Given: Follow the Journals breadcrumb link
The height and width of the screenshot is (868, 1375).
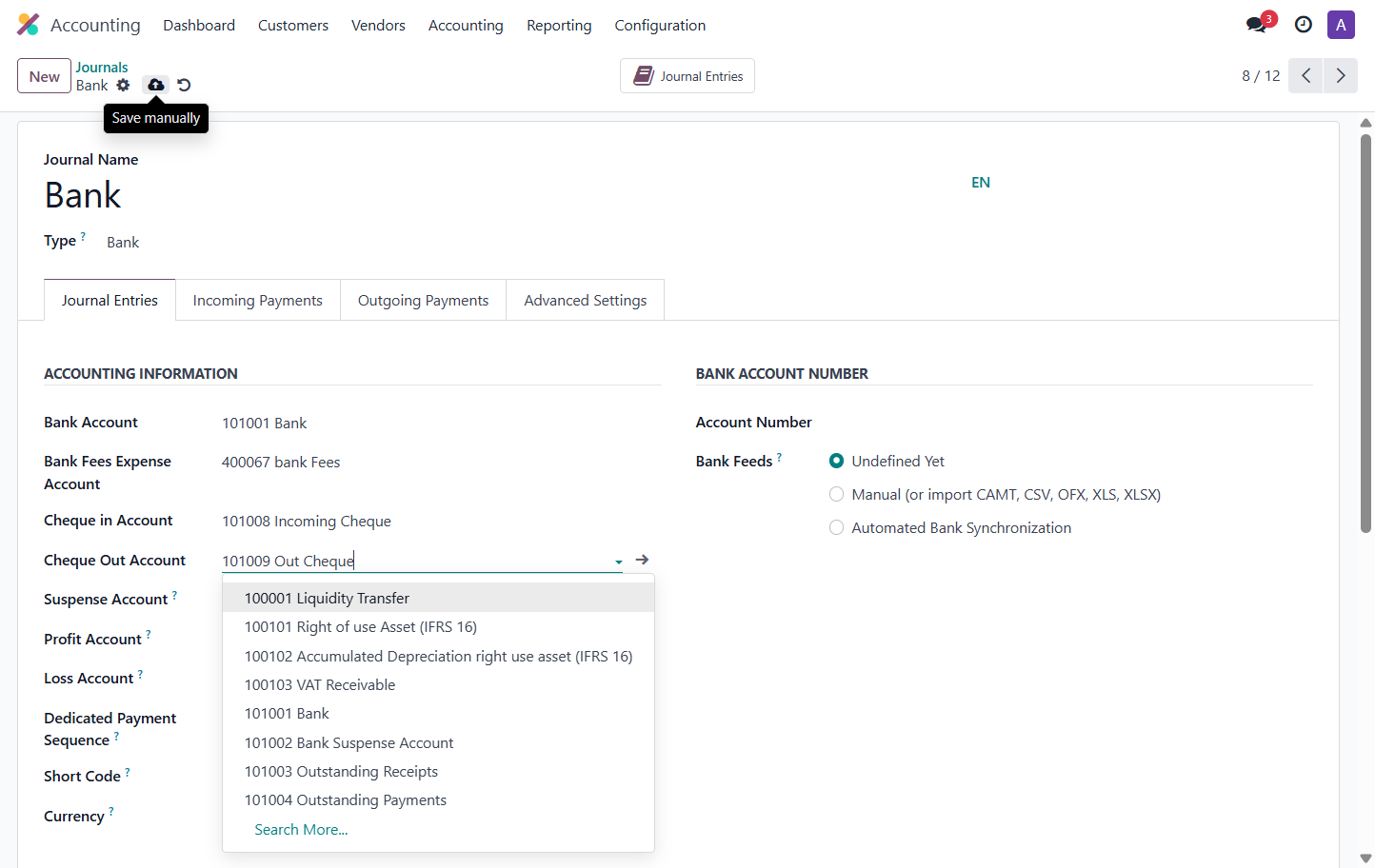Looking at the screenshot, I should 102,67.
